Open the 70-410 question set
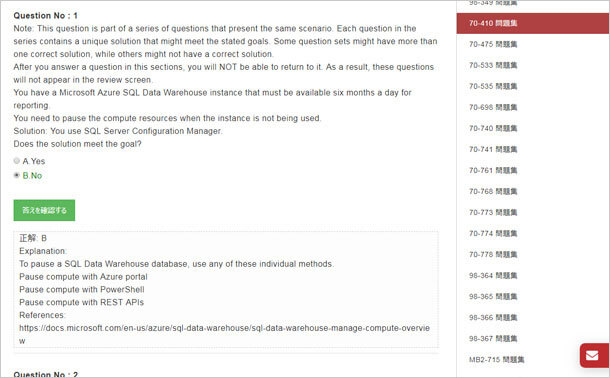Screen dimensions: 610x378 (493, 23)
